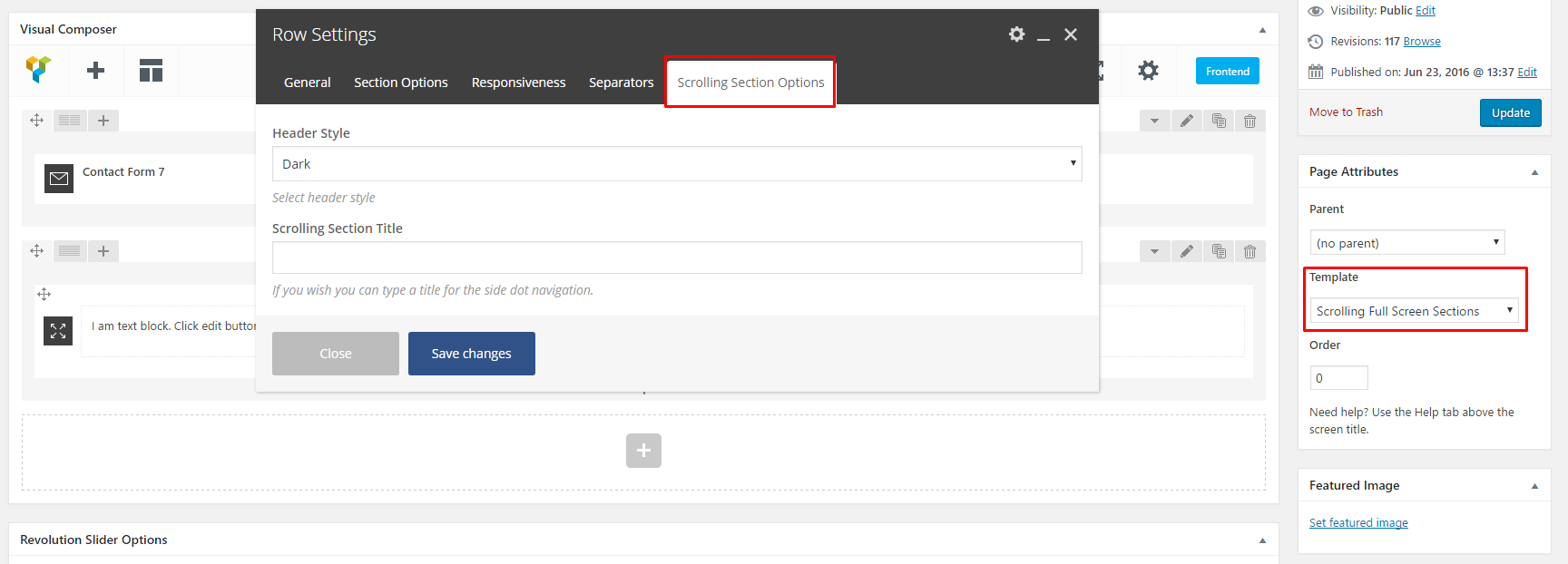This screenshot has height=564, width=1568.
Task: Click the Scrolling Section Title input field
Action: tap(676, 258)
